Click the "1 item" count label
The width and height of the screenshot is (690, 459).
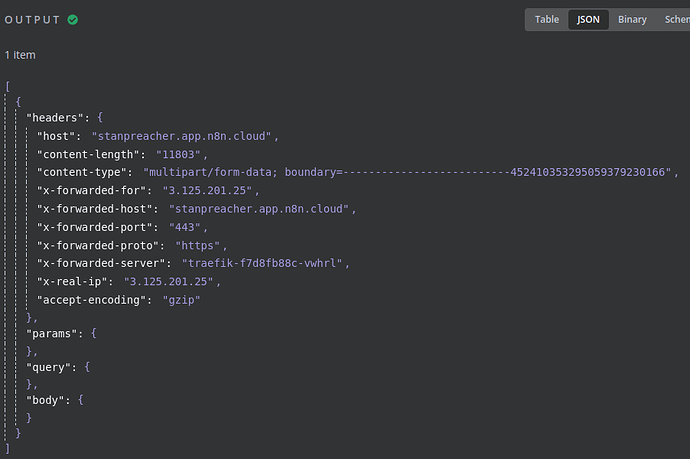pyautogui.click(x=20, y=54)
